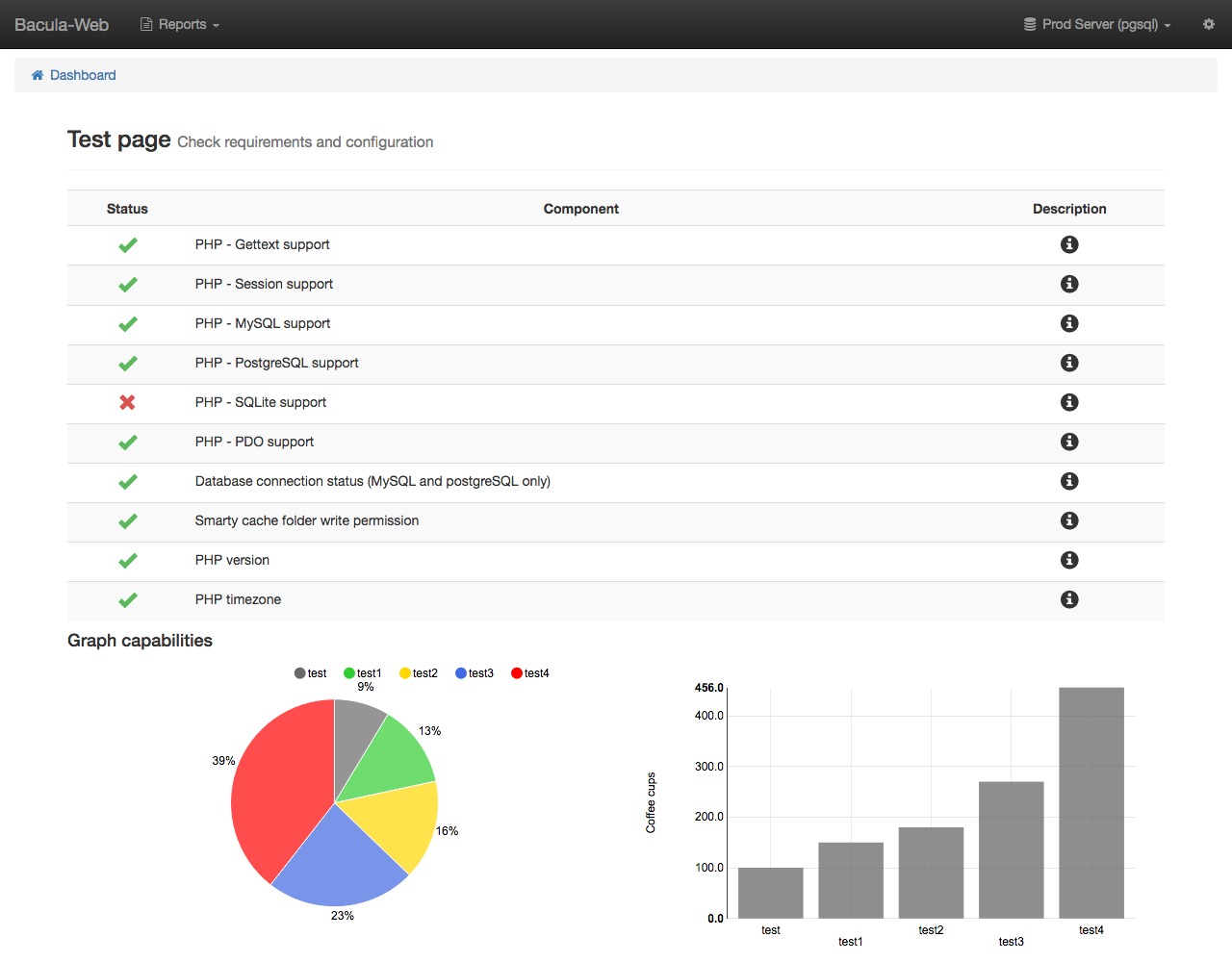The height and width of the screenshot is (962, 1232).
Task: Open info icon for PHP MySQL support
Action: (x=1068, y=323)
